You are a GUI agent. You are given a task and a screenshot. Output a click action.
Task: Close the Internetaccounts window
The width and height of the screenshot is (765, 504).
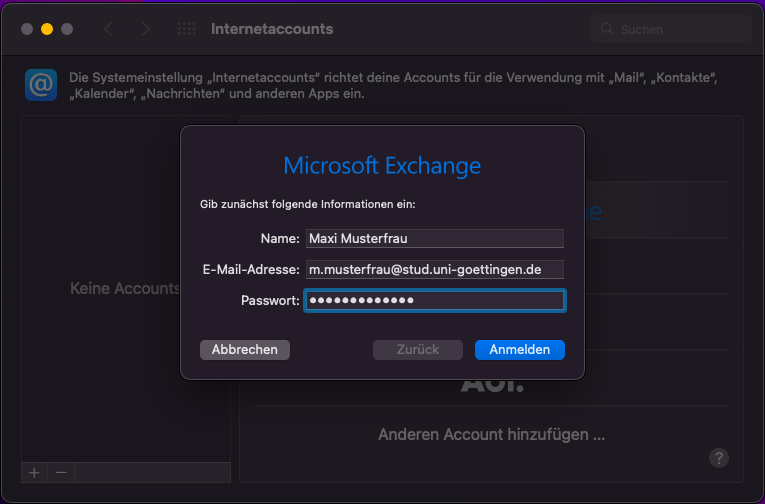coord(27,29)
